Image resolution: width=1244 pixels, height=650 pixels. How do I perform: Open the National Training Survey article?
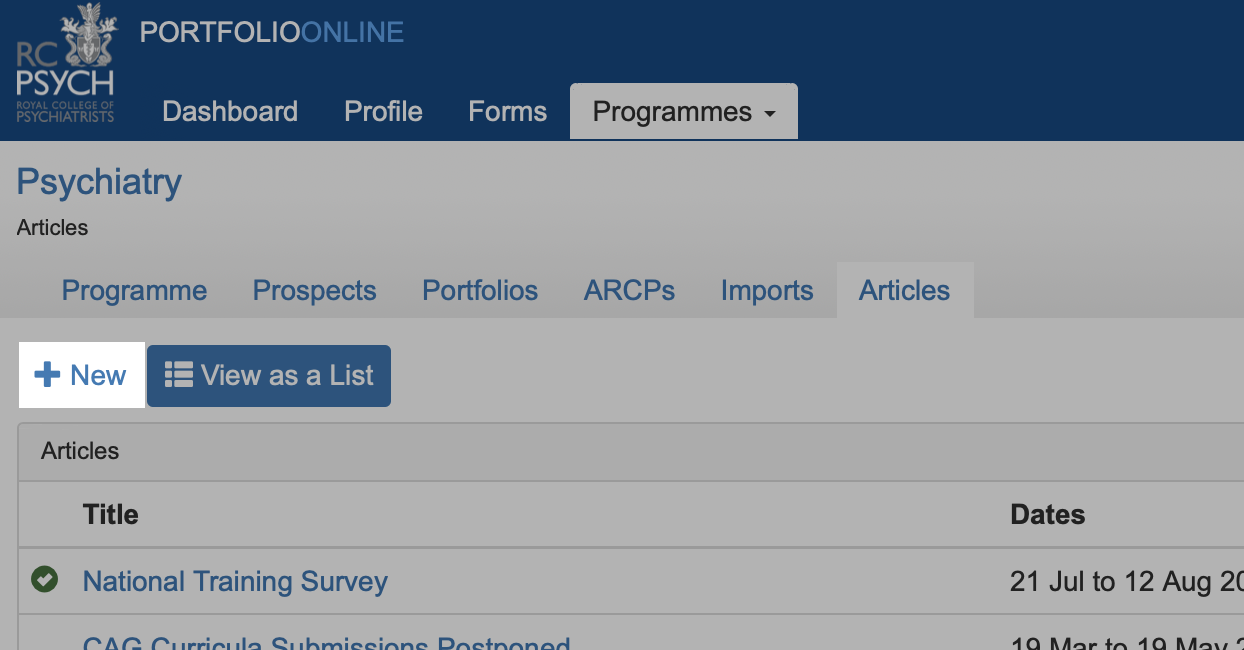[x=235, y=581]
